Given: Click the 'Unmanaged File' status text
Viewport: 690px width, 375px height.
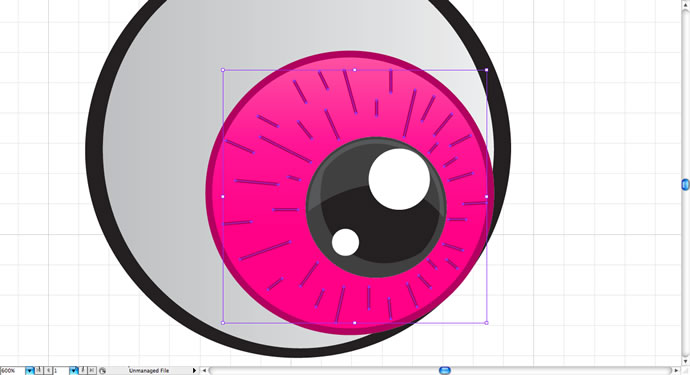Looking at the screenshot, I should pos(149,371).
